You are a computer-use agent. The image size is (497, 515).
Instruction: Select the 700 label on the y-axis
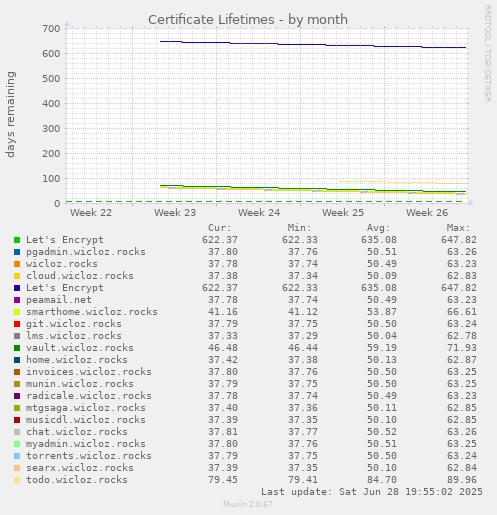click(x=51, y=29)
